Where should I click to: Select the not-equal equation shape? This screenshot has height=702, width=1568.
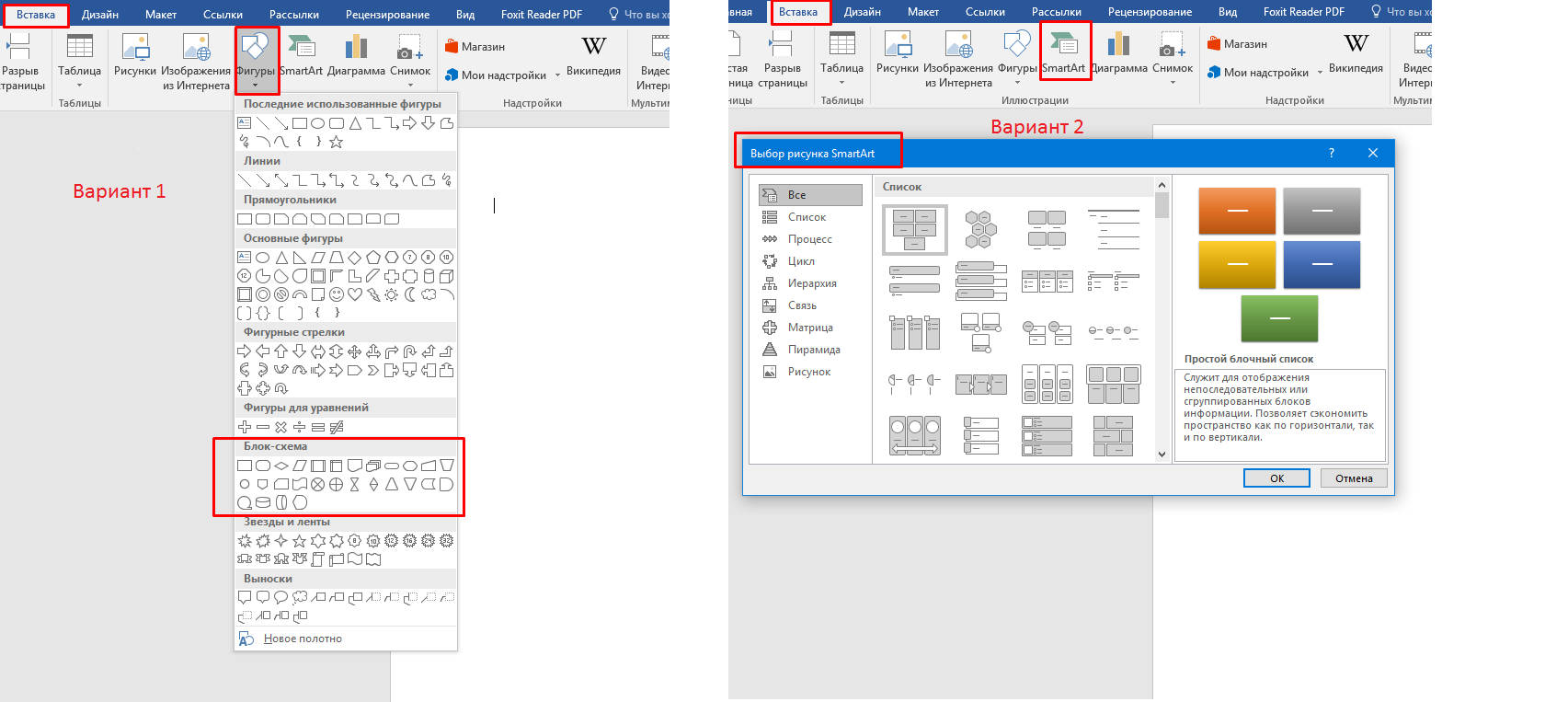336,427
